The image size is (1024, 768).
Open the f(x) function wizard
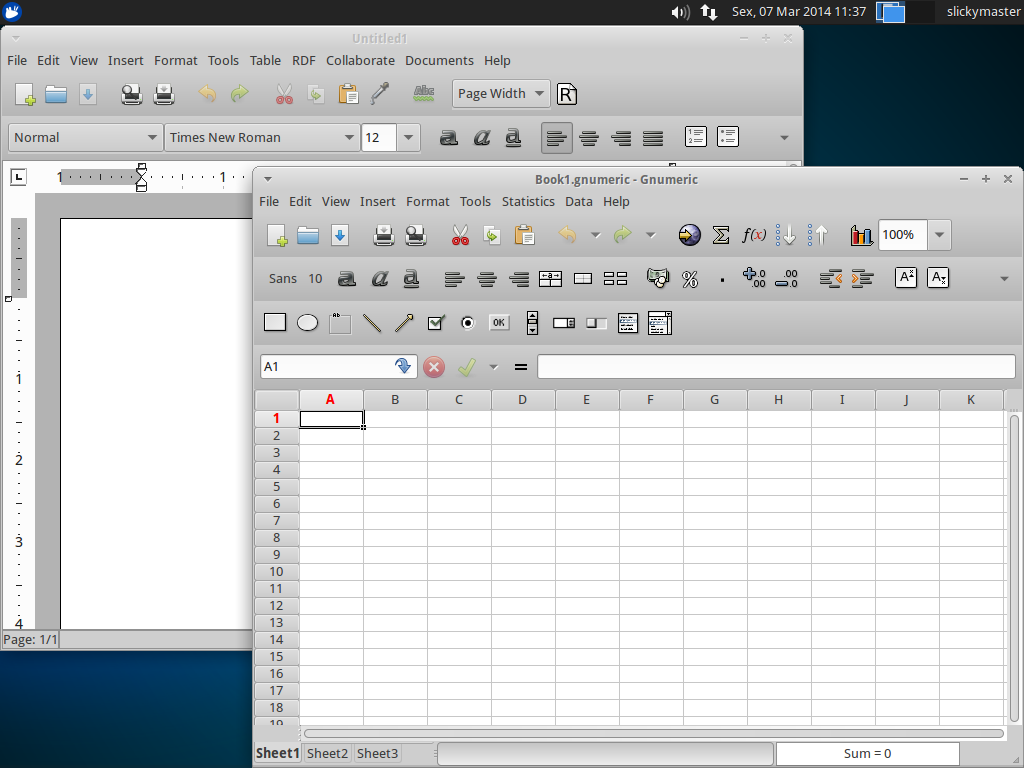point(754,236)
